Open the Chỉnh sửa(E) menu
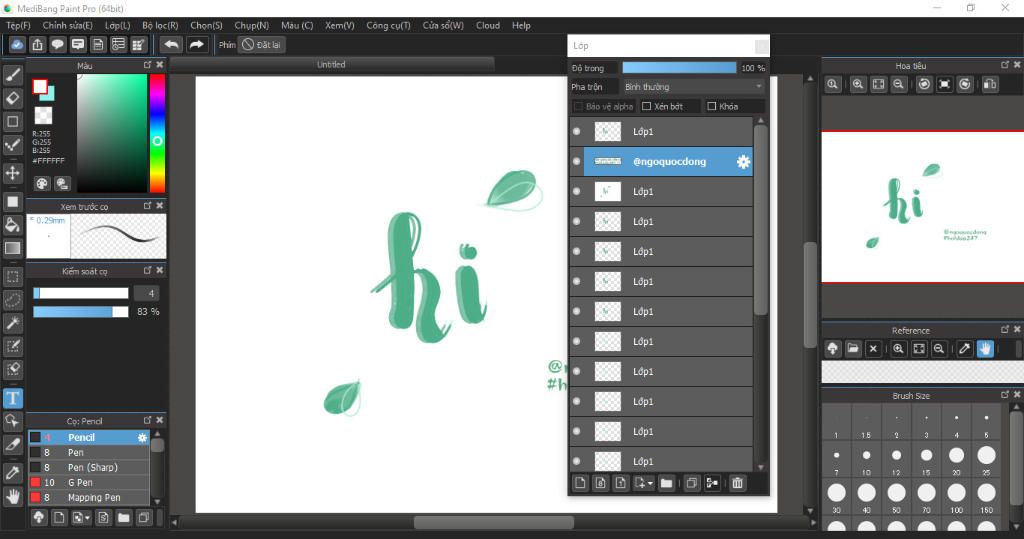Image resolution: width=1024 pixels, height=539 pixels. [x=68, y=25]
